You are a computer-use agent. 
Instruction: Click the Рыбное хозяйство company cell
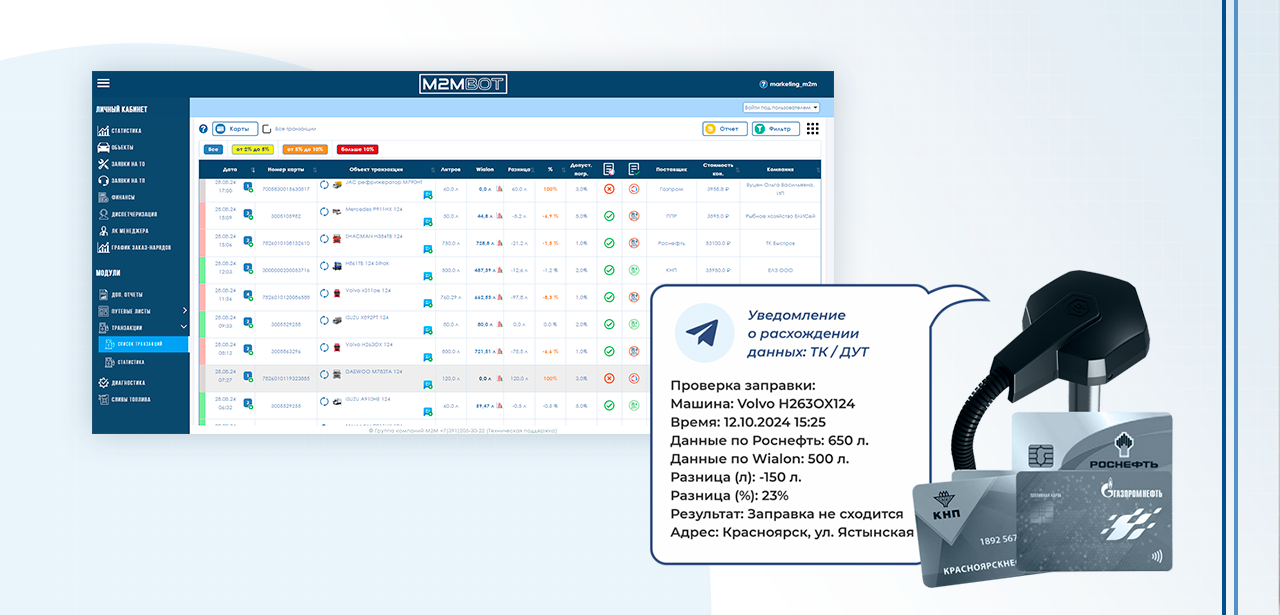780,215
